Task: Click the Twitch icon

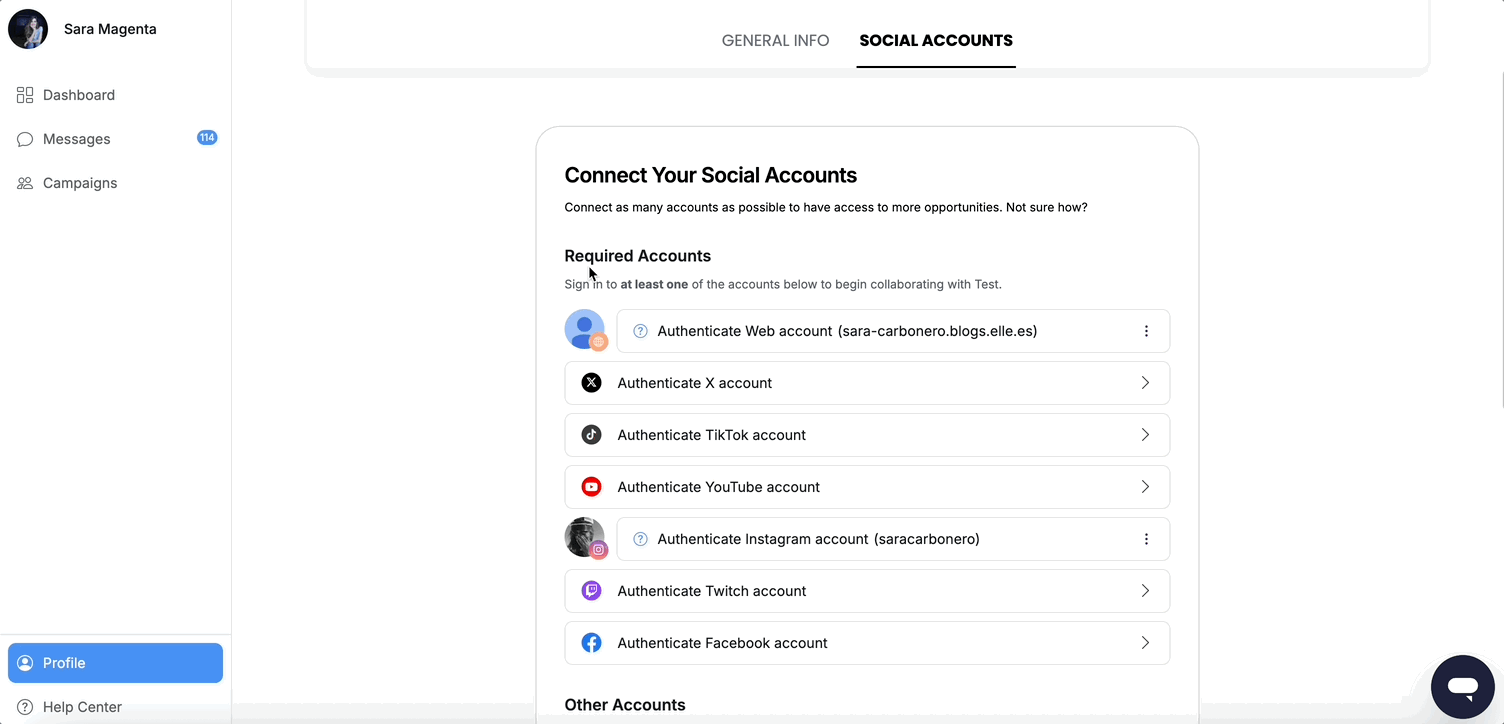Action: [591, 590]
